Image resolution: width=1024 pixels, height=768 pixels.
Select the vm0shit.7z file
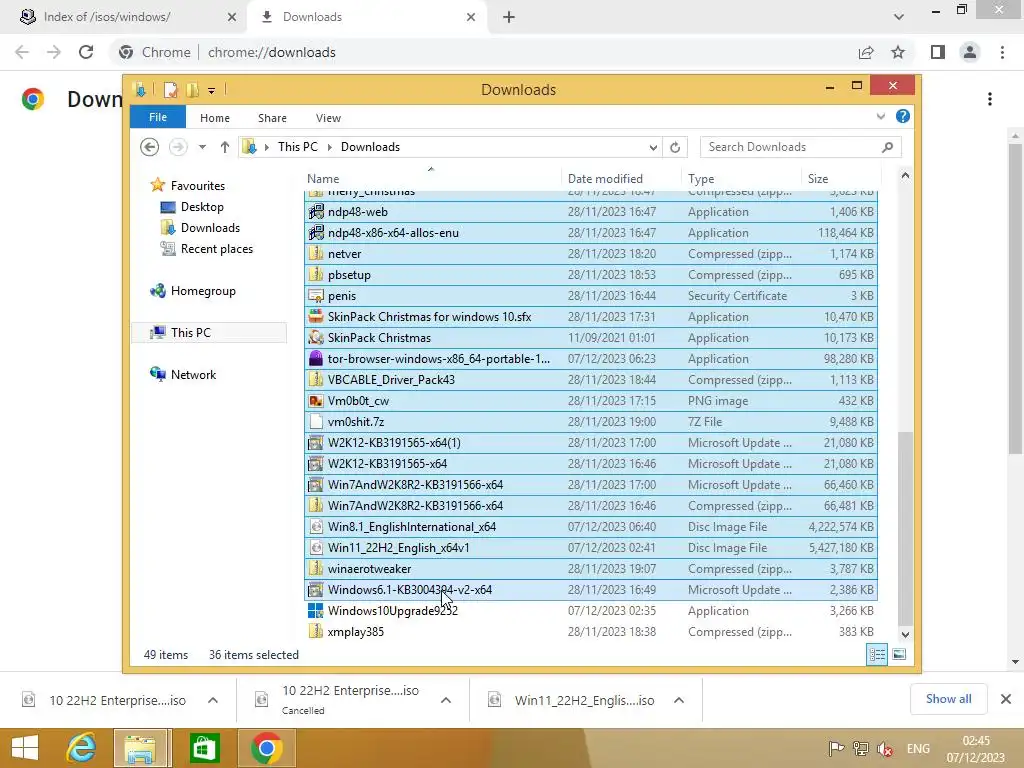coord(590,422)
